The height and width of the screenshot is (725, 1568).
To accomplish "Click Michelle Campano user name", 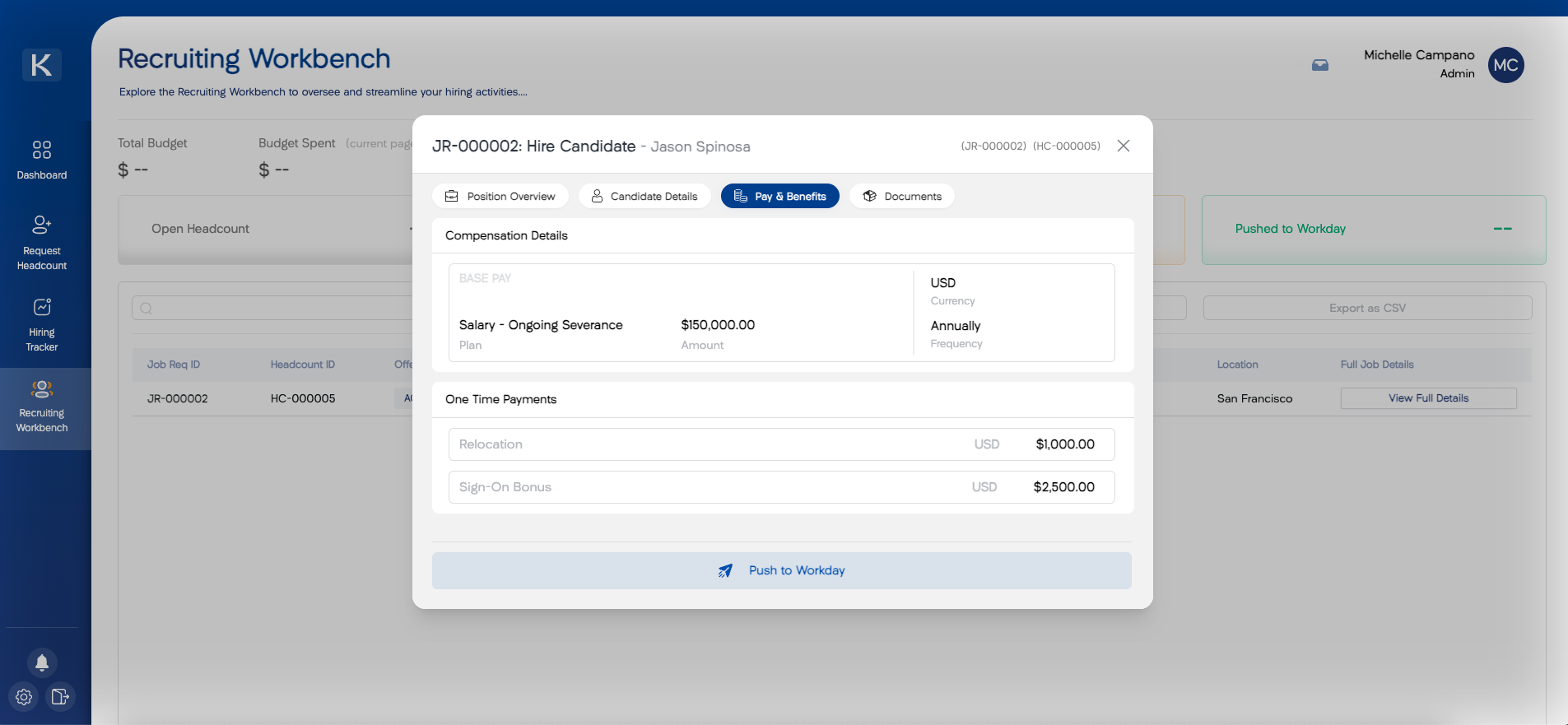I will point(1419,55).
